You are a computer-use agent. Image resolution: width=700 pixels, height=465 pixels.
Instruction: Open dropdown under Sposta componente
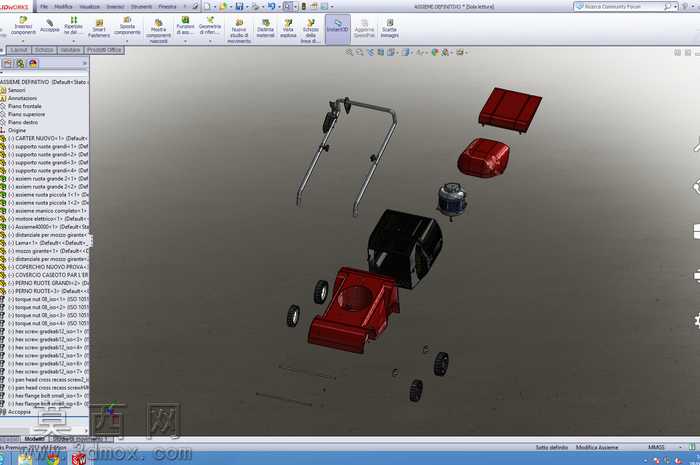click(127, 41)
